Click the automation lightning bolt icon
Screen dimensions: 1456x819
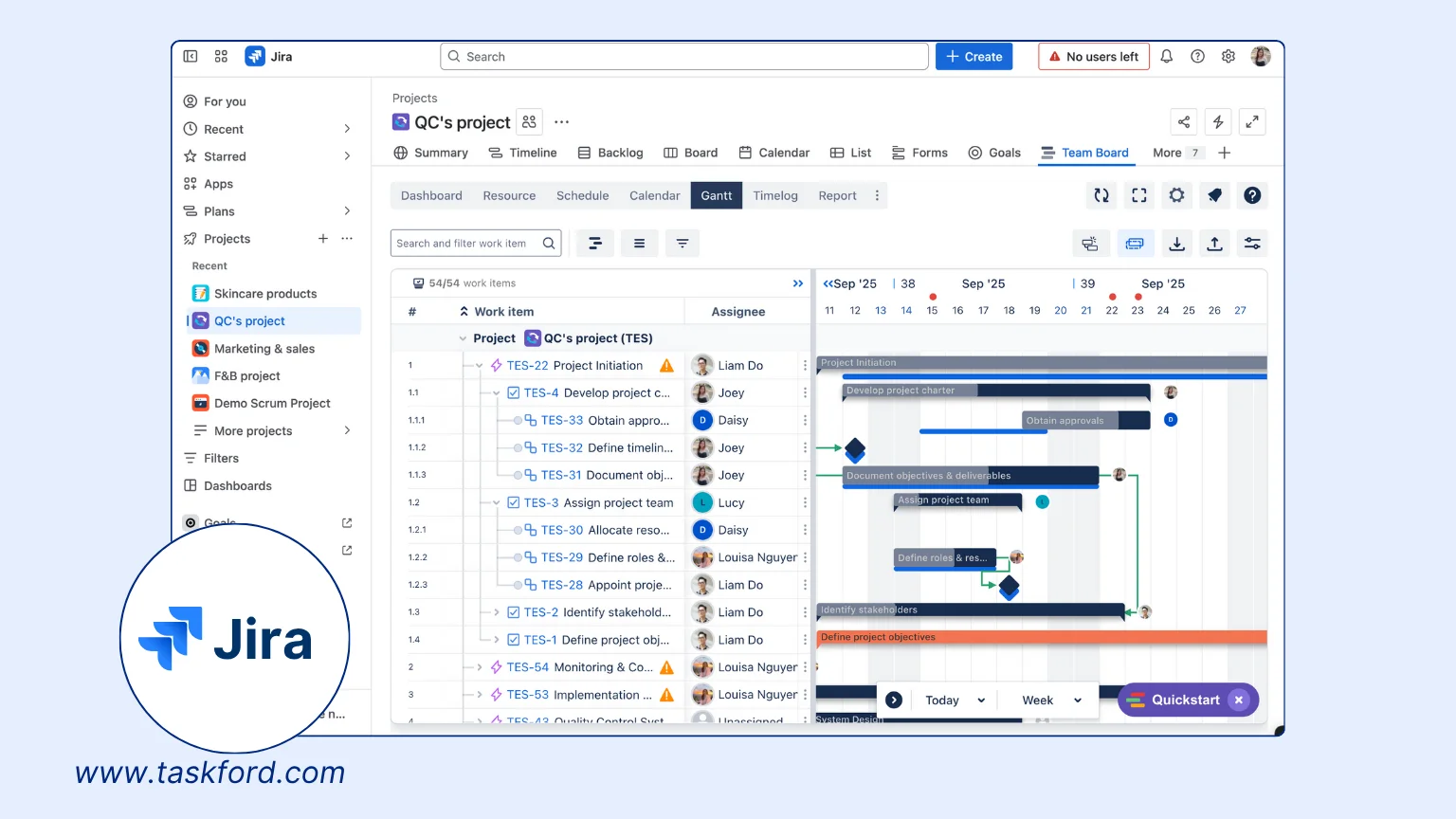[x=1218, y=122]
